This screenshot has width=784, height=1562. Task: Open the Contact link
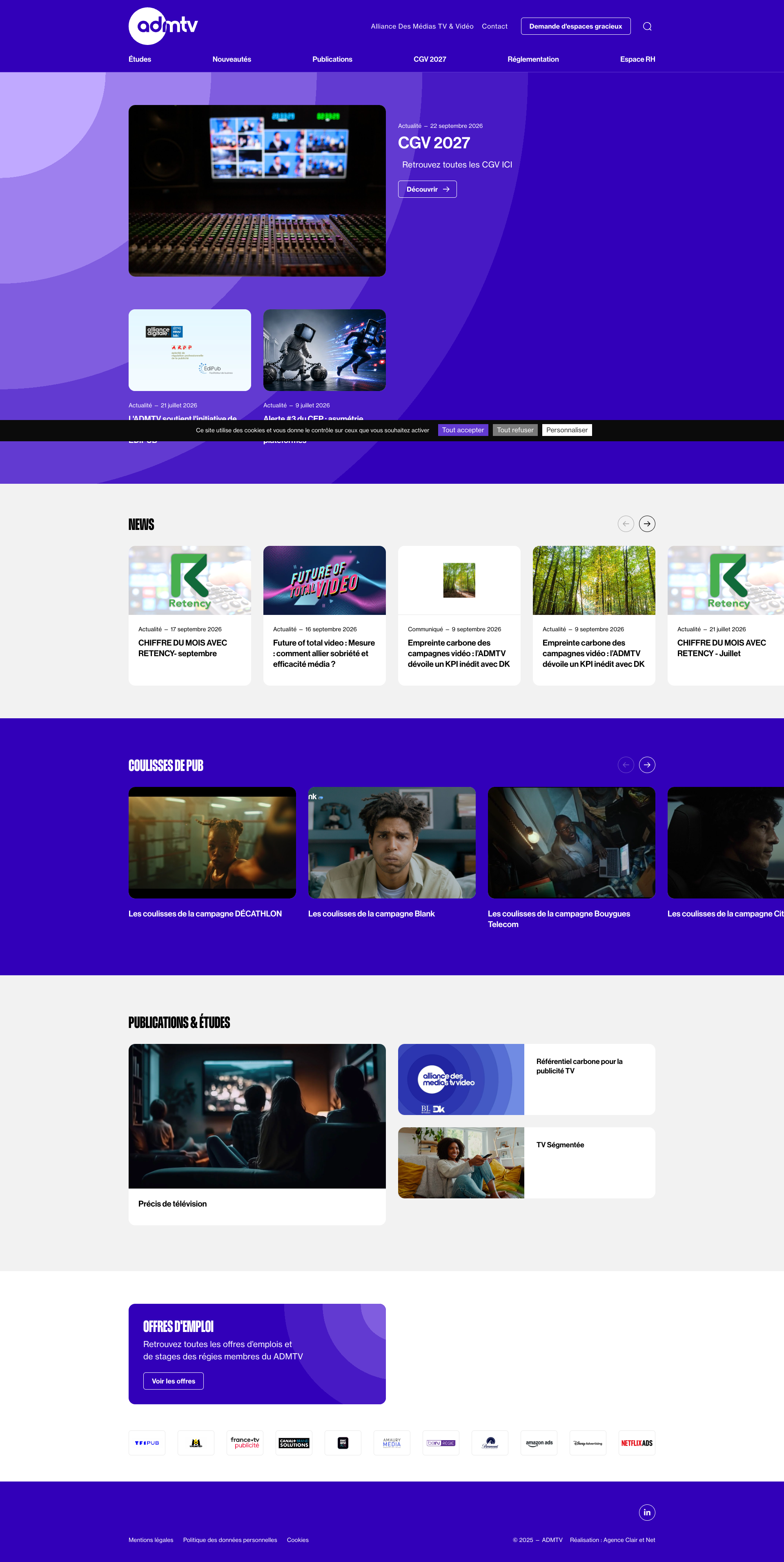click(x=494, y=26)
